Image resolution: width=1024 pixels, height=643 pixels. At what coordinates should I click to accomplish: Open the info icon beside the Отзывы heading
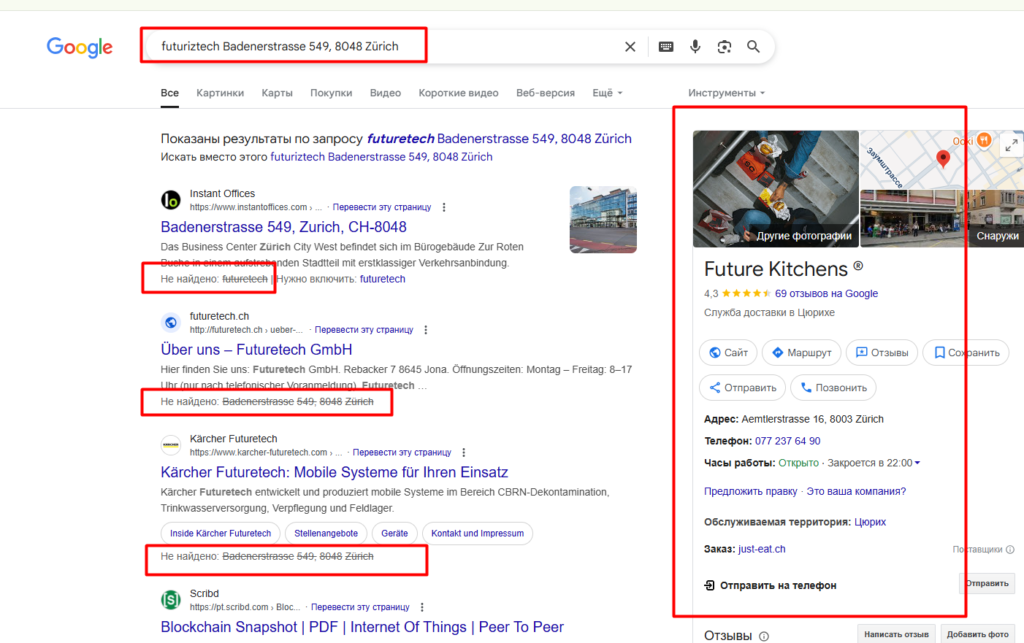pos(763,636)
